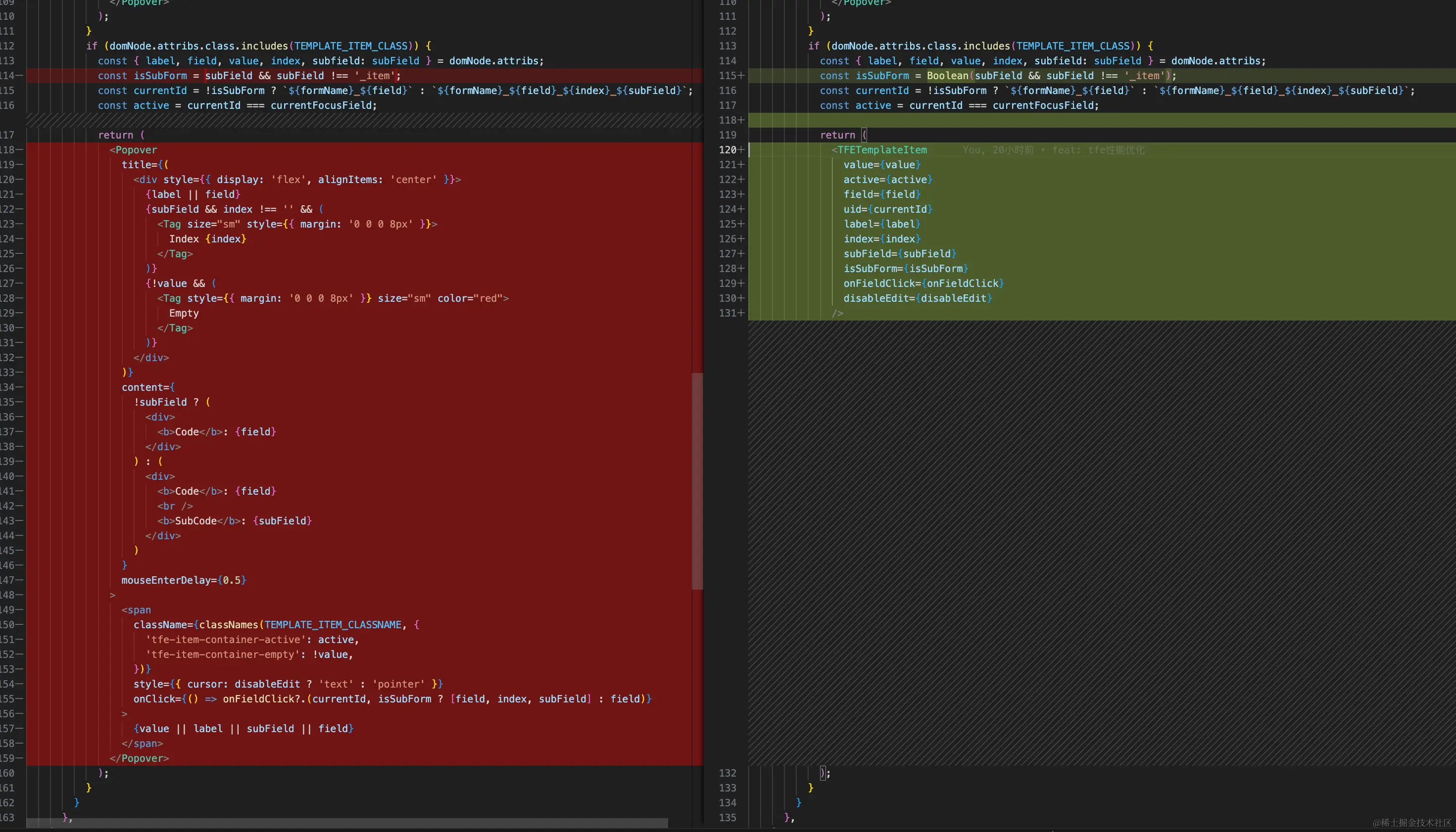Click line number 132 in right pane
Screen dimensions: 1456x832
(x=727, y=773)
